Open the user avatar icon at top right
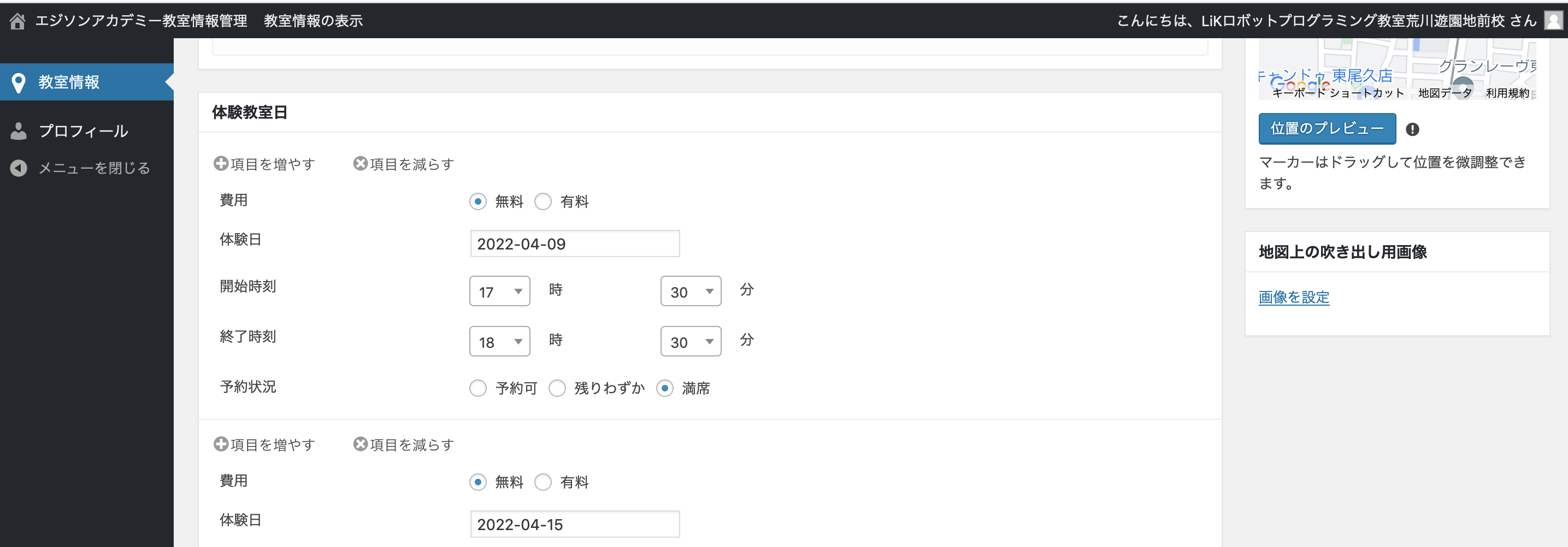The width and height of the screenshot is (1568, 547). click(1553, 21)
